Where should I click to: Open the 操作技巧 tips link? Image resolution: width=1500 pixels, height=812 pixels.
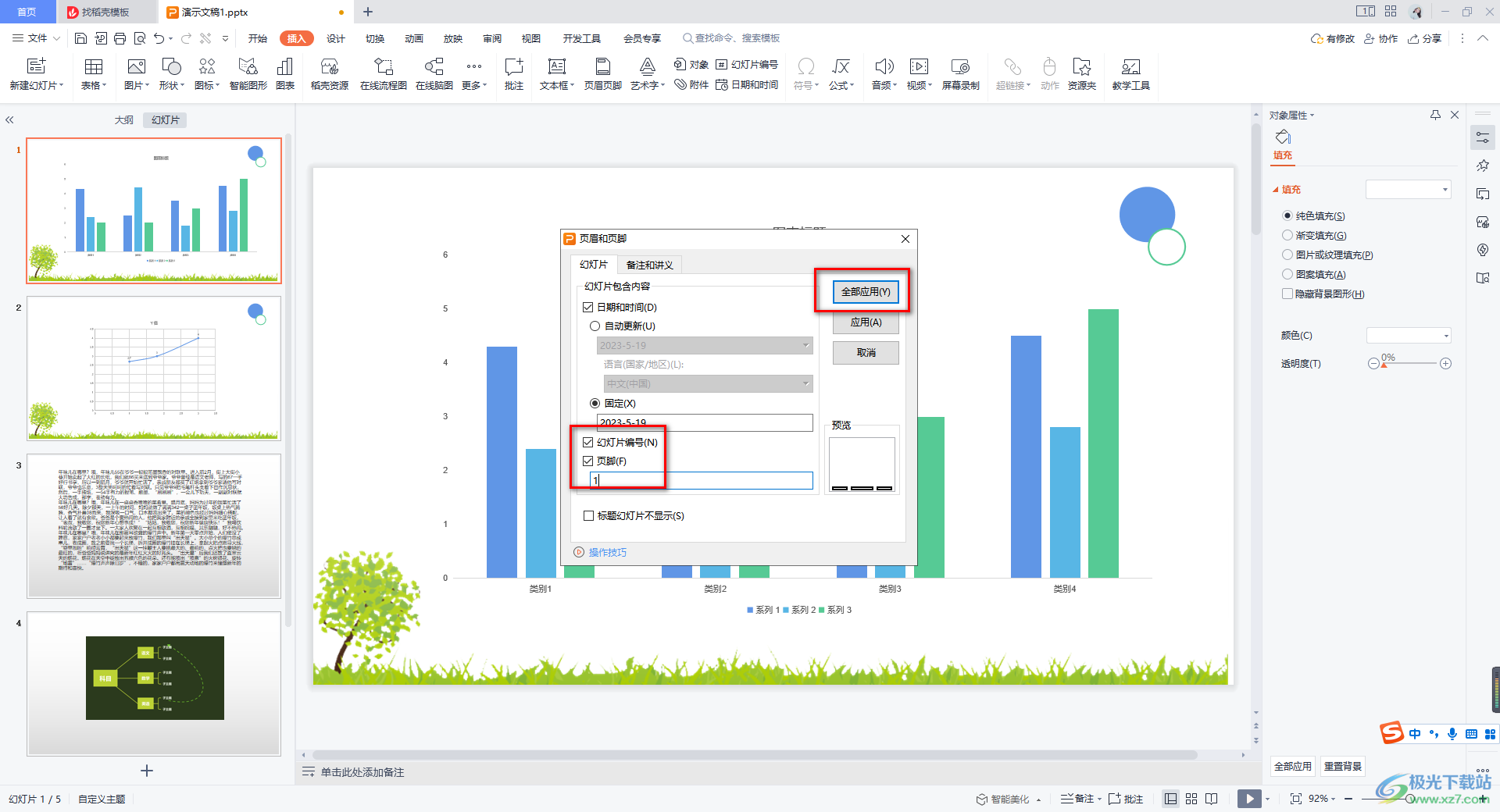[x=607, y=552]
